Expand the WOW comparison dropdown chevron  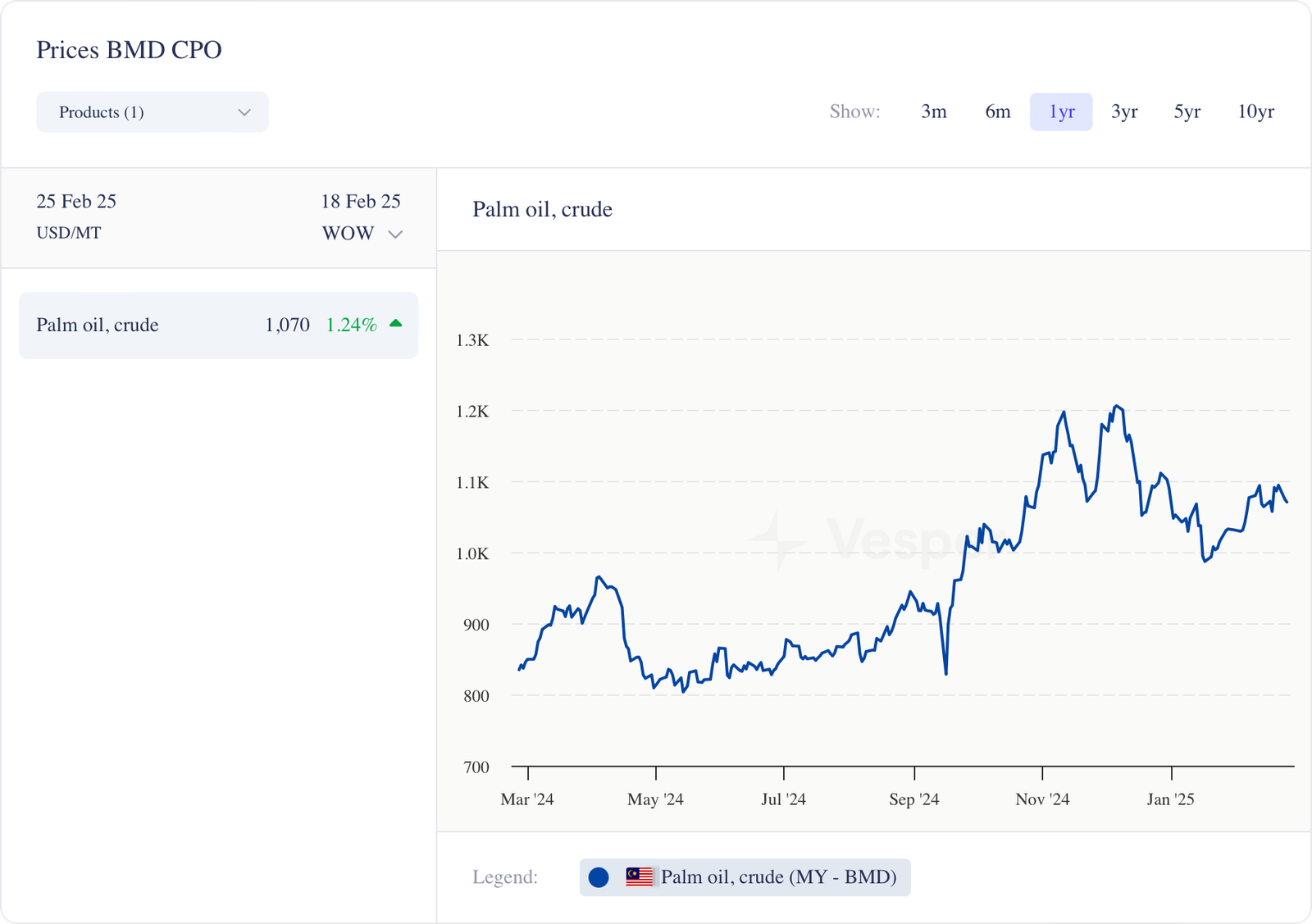pyautogui.click(x=395, y=234)
